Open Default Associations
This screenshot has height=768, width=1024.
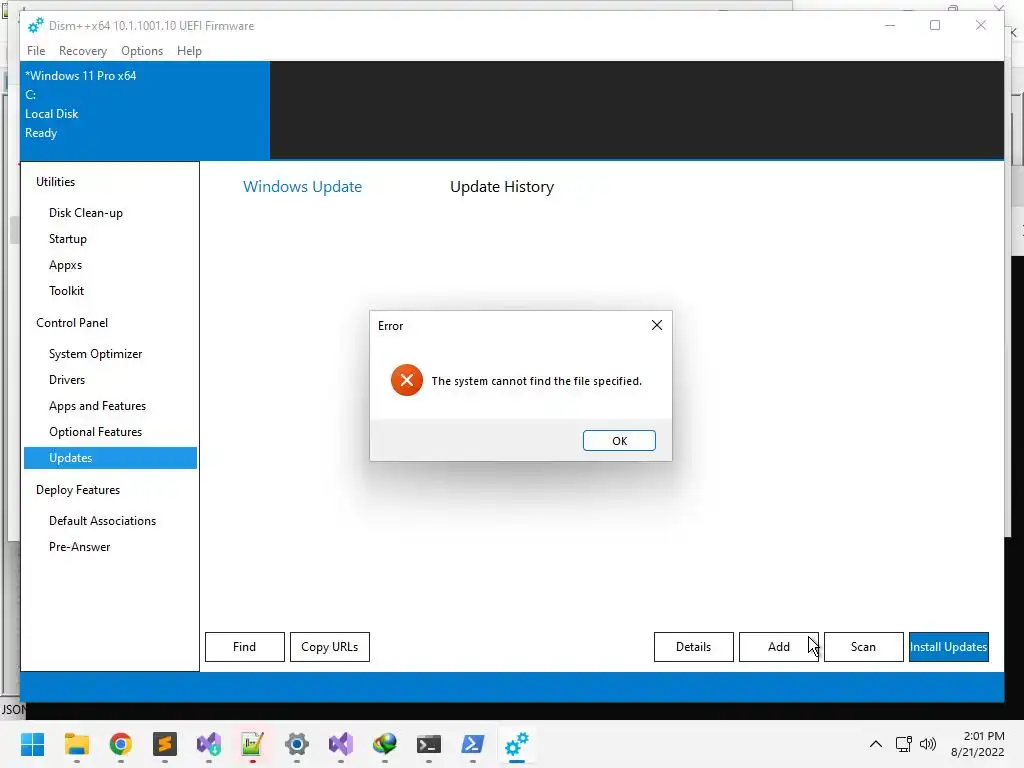(103, 521)
